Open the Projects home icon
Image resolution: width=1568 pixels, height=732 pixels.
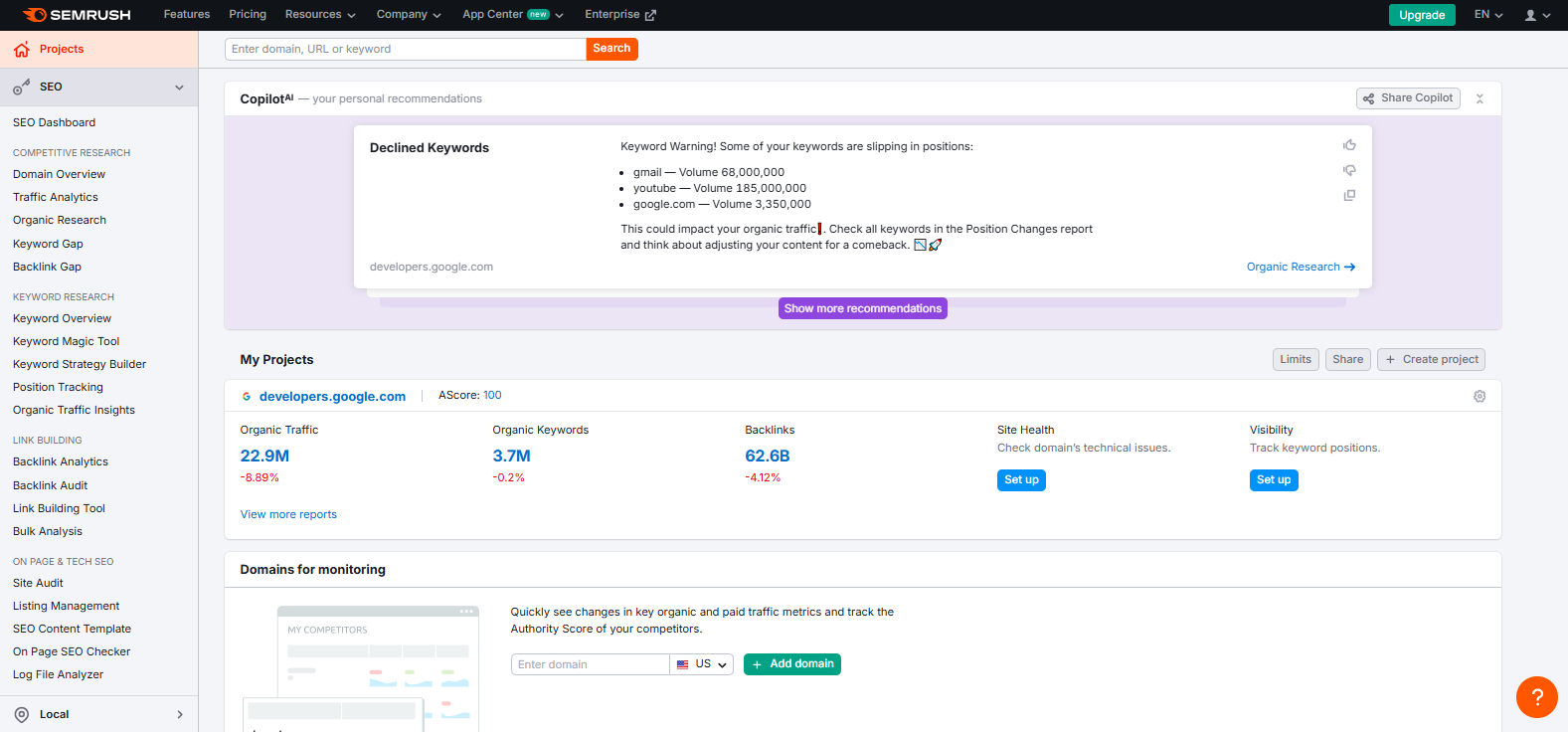pyautogui.click(x=22, y=50)
